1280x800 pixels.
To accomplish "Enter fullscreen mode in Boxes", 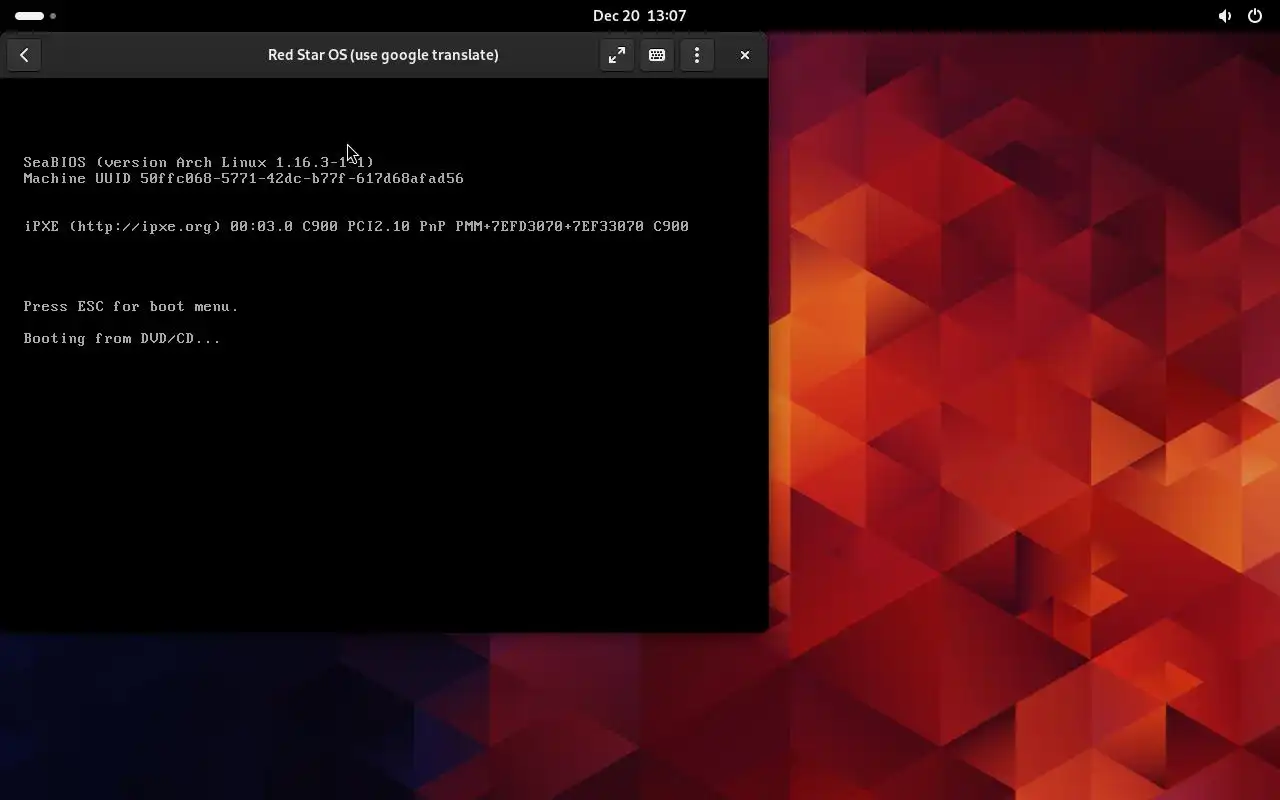I will [x=617, y=55].
